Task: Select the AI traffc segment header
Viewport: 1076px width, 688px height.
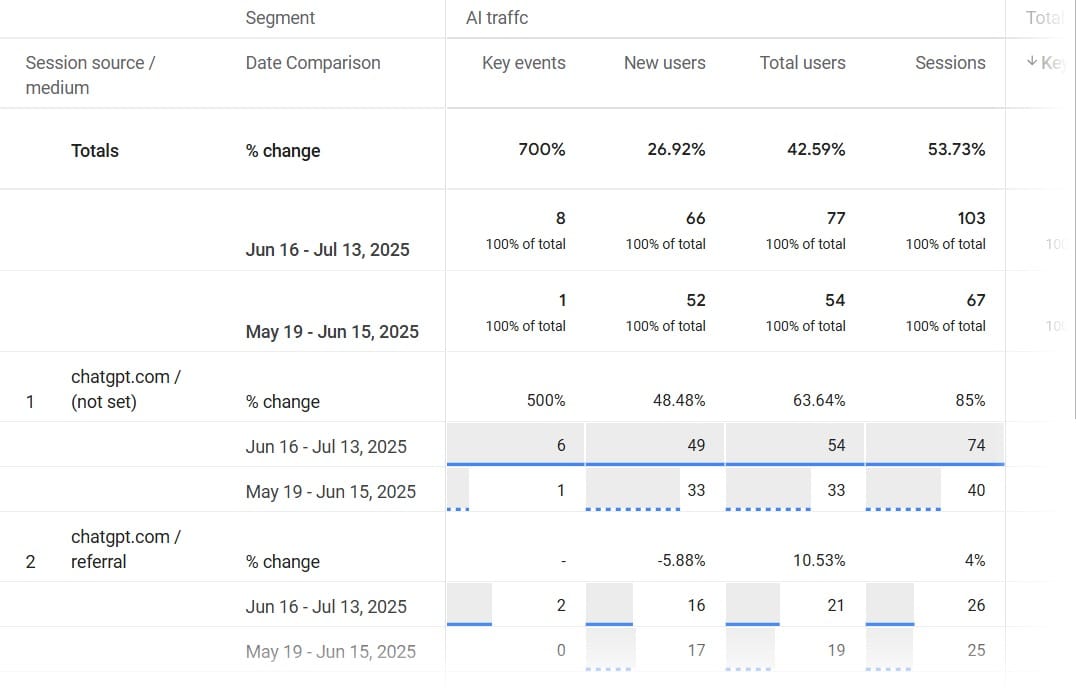Action: pyautogui.click(x=497, y=18)
